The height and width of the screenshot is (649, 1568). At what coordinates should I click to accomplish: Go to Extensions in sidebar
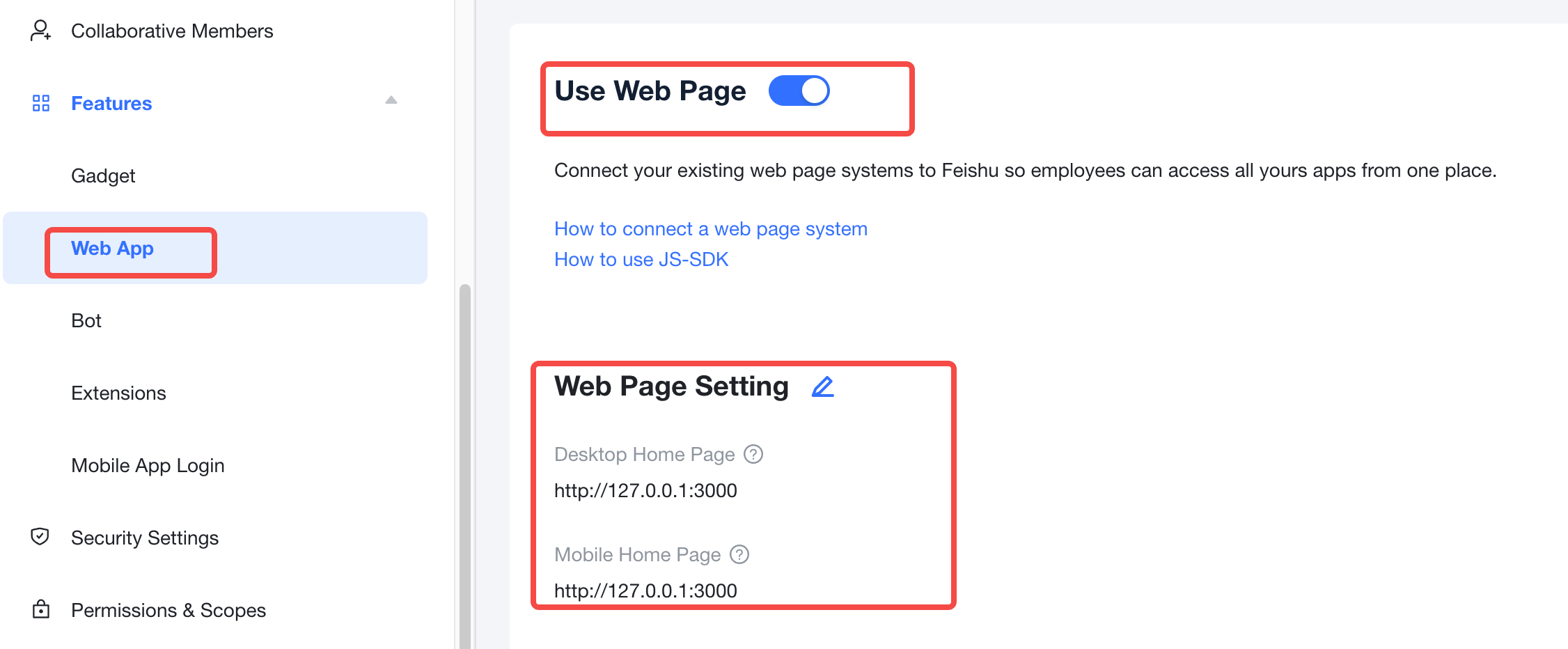(x=118, y=393)
